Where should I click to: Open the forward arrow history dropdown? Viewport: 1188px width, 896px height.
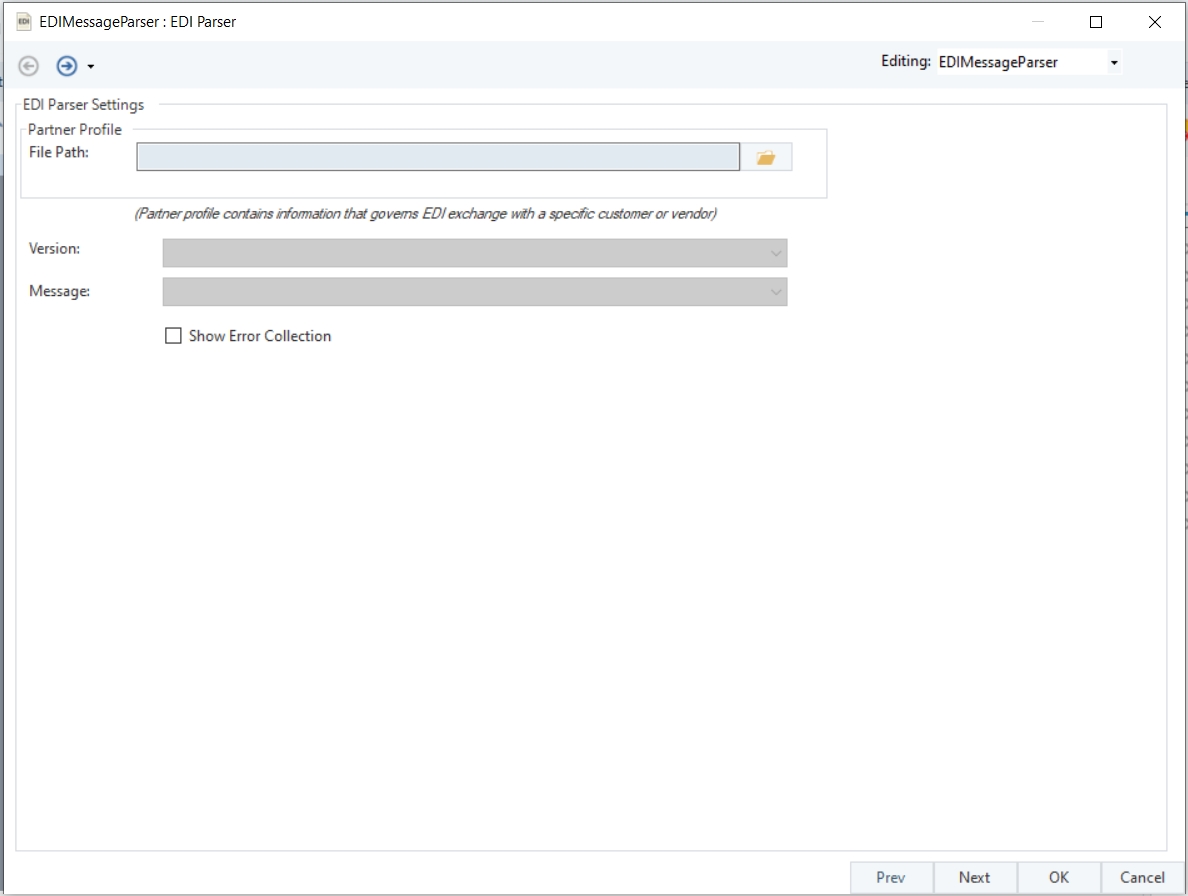[91, 67]
